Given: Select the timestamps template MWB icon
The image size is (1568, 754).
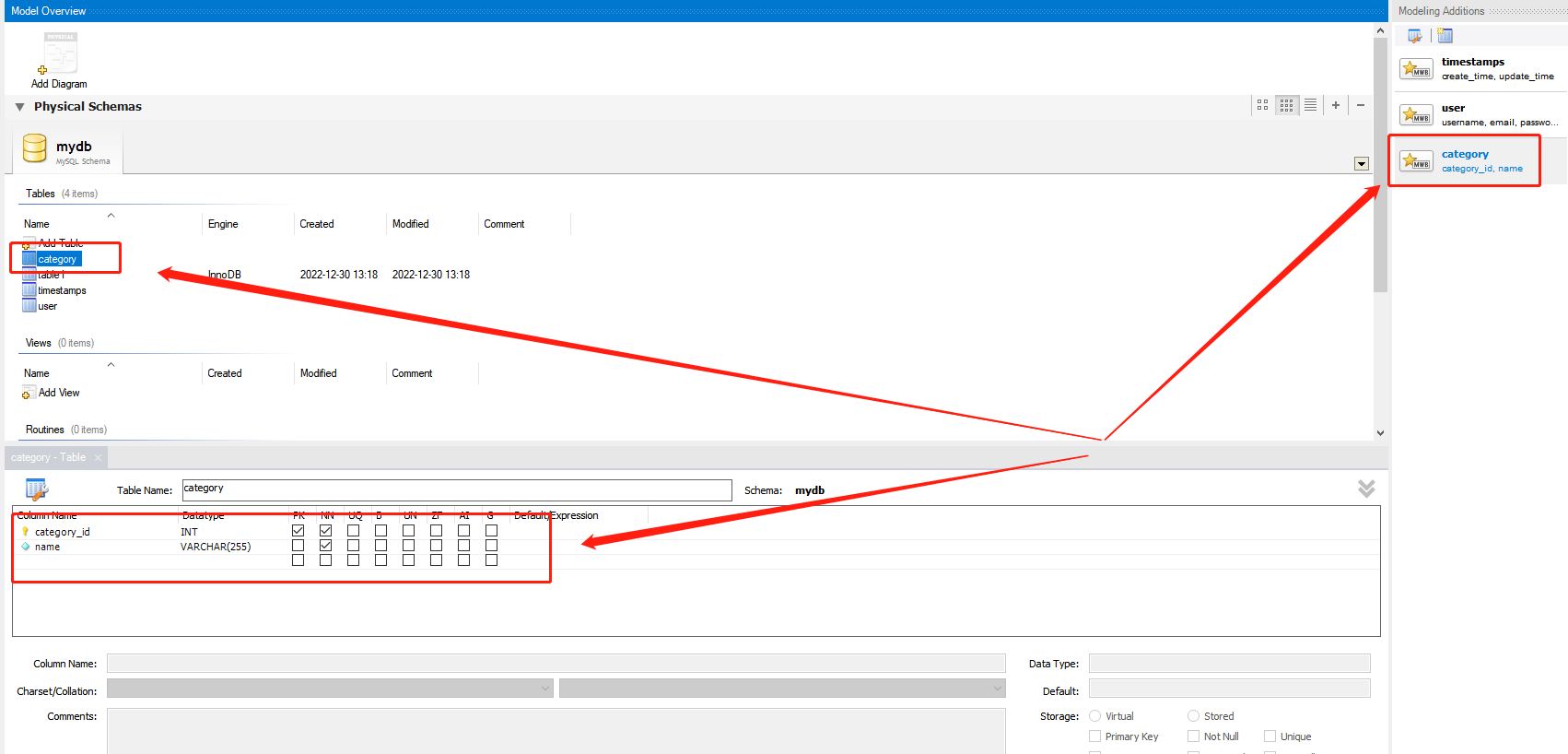Looking at the screenshot, I should click(1416, 68).
